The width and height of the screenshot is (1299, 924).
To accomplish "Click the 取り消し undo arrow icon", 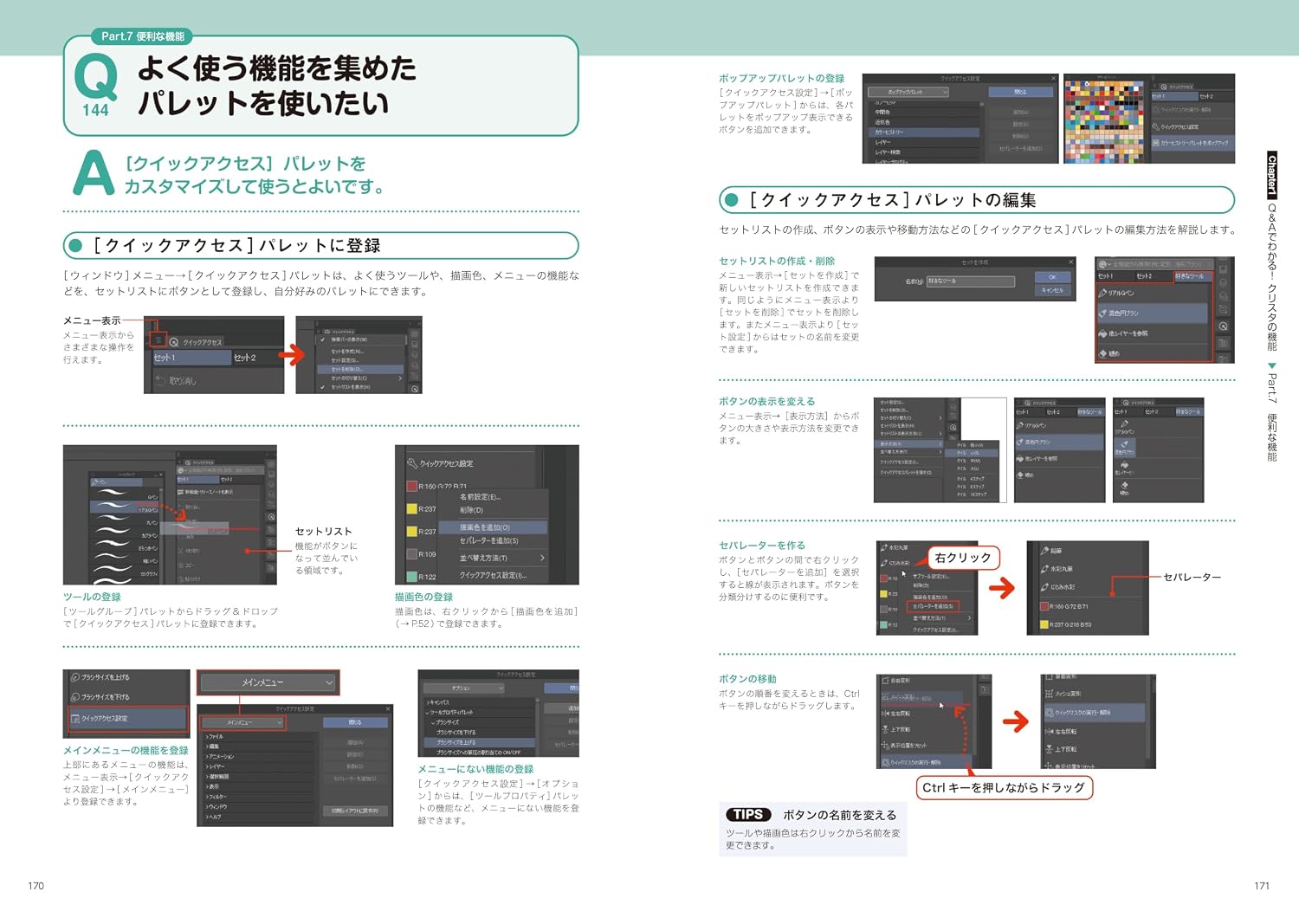I will pyautogui.click(x=160, y=380).
